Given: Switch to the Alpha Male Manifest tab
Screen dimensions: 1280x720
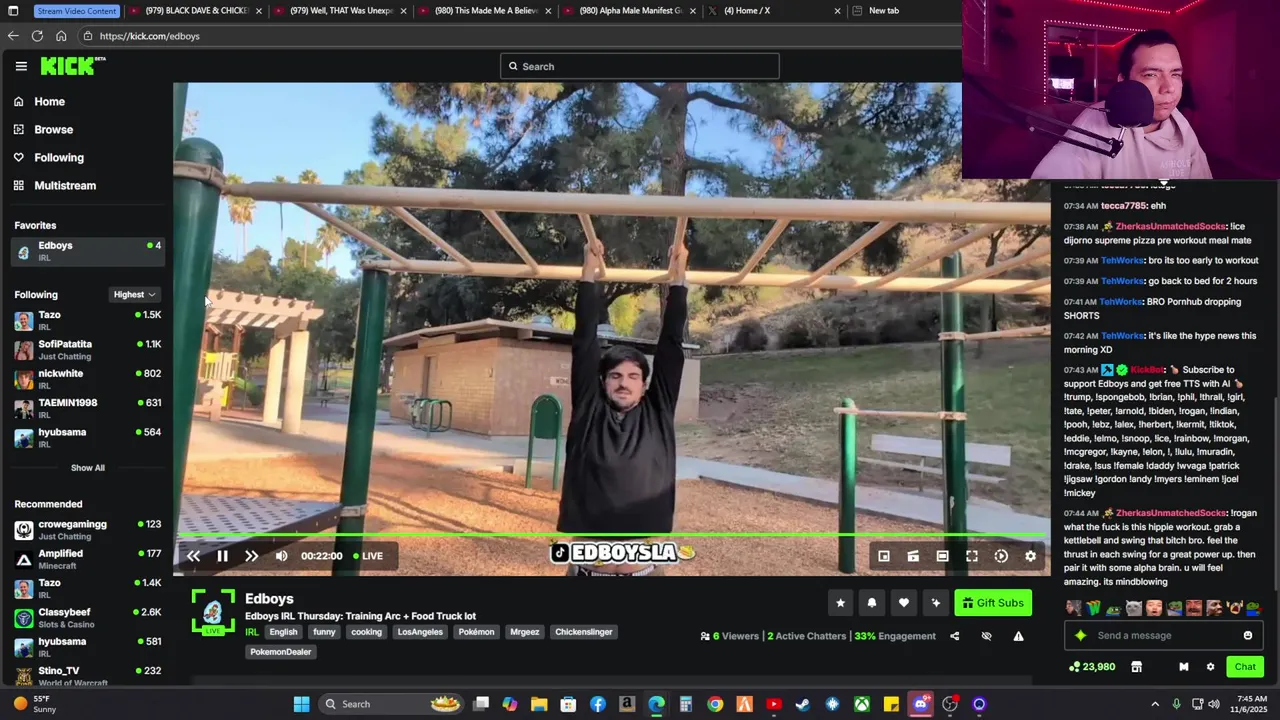Looking at the screenshot, I should coord(628,11).
